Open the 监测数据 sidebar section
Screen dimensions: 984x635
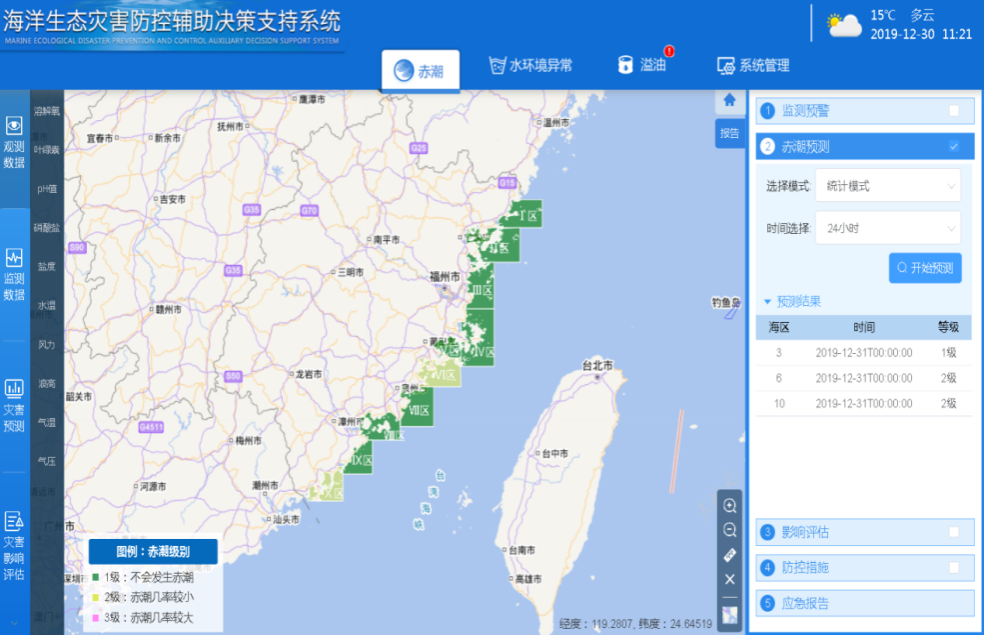[x=14, y=274]
